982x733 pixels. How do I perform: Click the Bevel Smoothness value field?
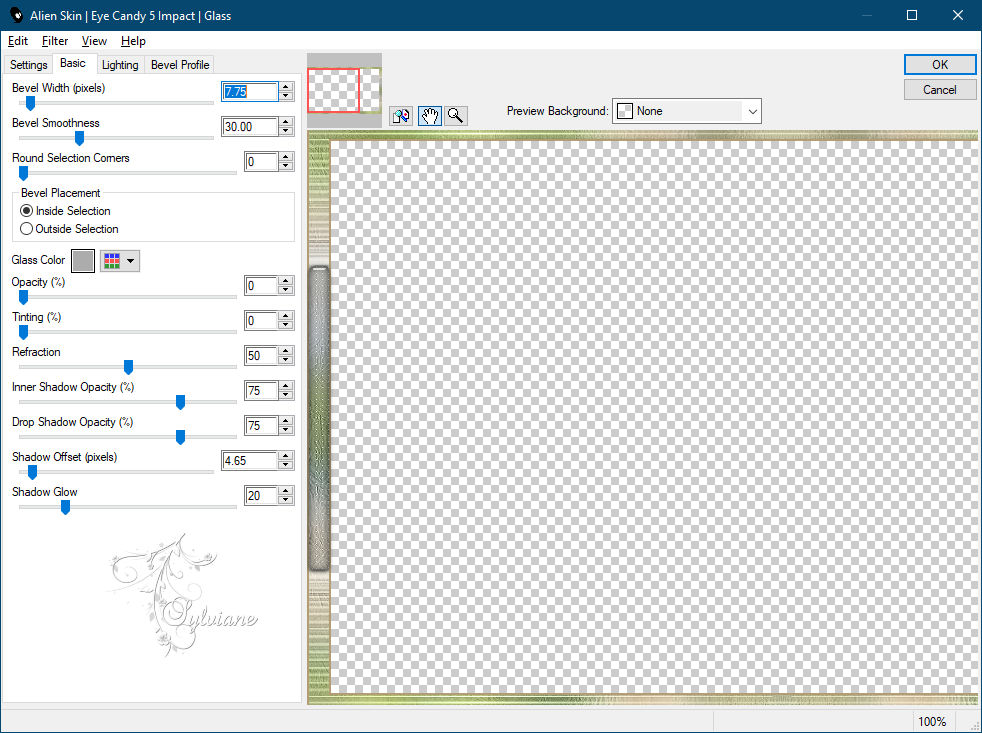250,127
